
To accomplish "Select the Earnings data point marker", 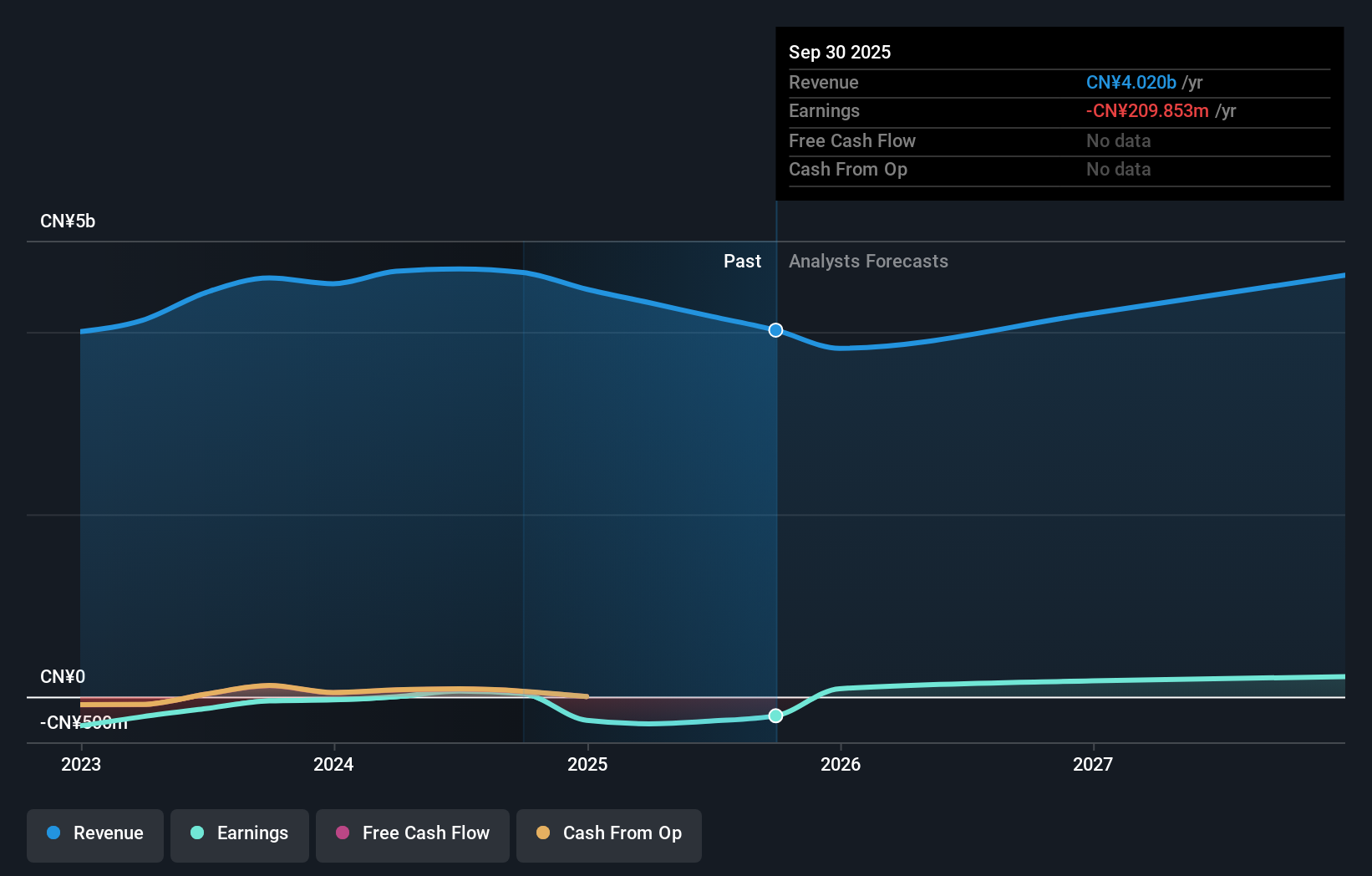I will (x=775, y=716).
